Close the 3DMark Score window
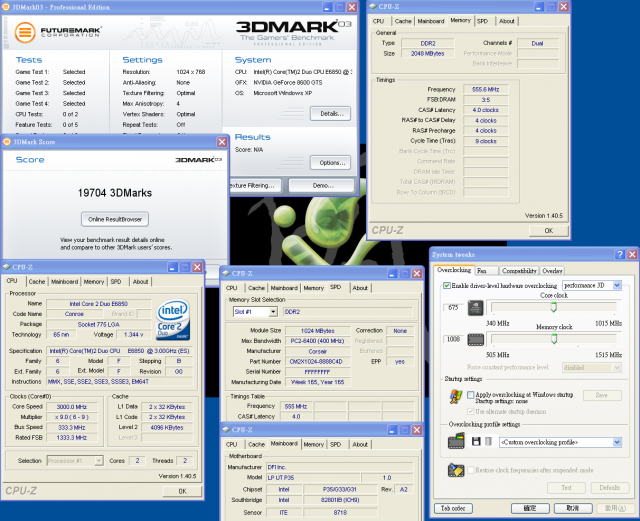 pos(222,142)
